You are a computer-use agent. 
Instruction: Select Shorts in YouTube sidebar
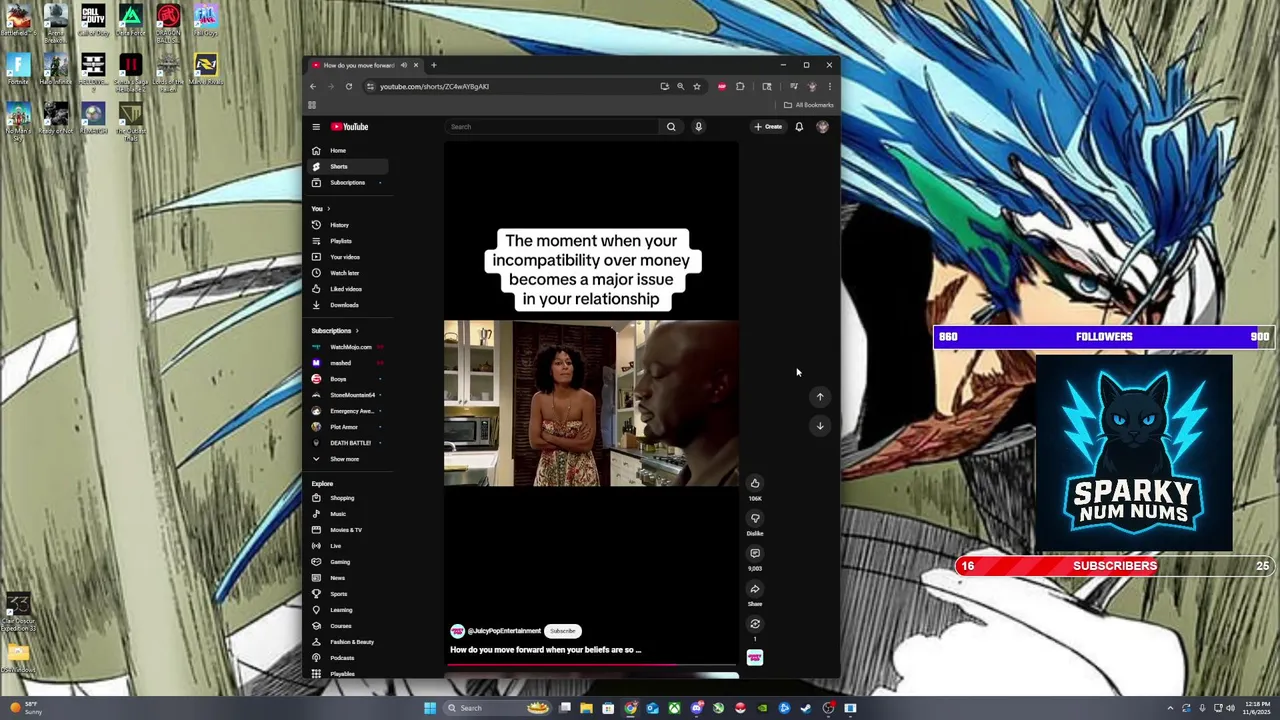(347, 167)
